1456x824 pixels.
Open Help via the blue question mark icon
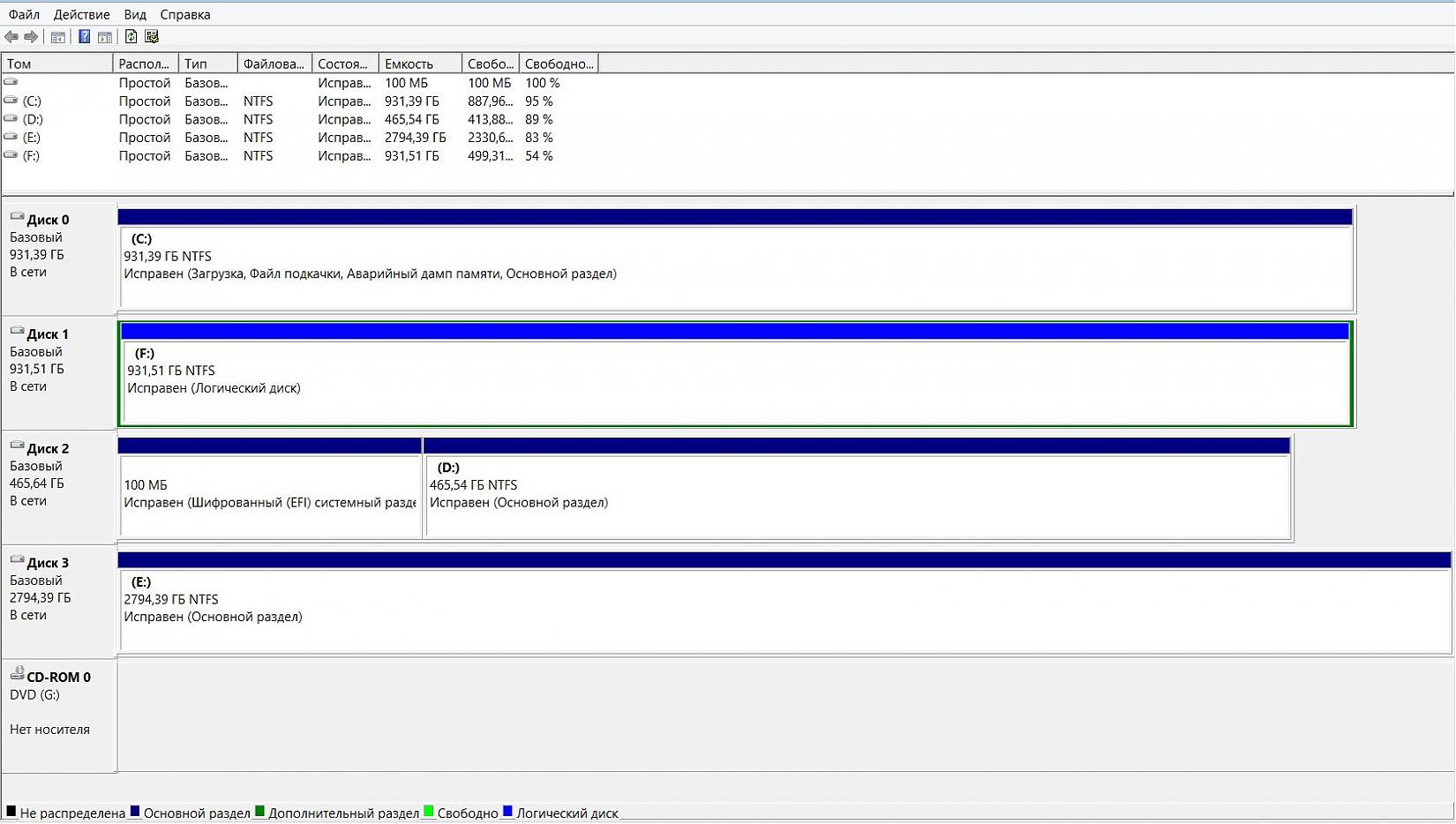pyautogui.click(x=84, y=37)
